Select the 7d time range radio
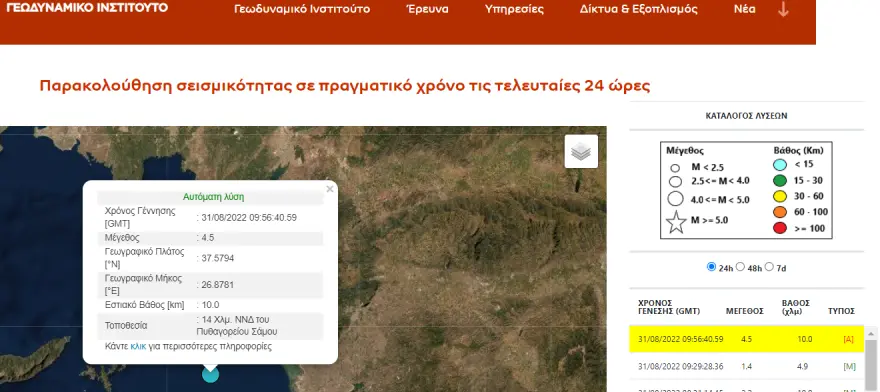This screenshot has height=392, width=880. point(769,267)
